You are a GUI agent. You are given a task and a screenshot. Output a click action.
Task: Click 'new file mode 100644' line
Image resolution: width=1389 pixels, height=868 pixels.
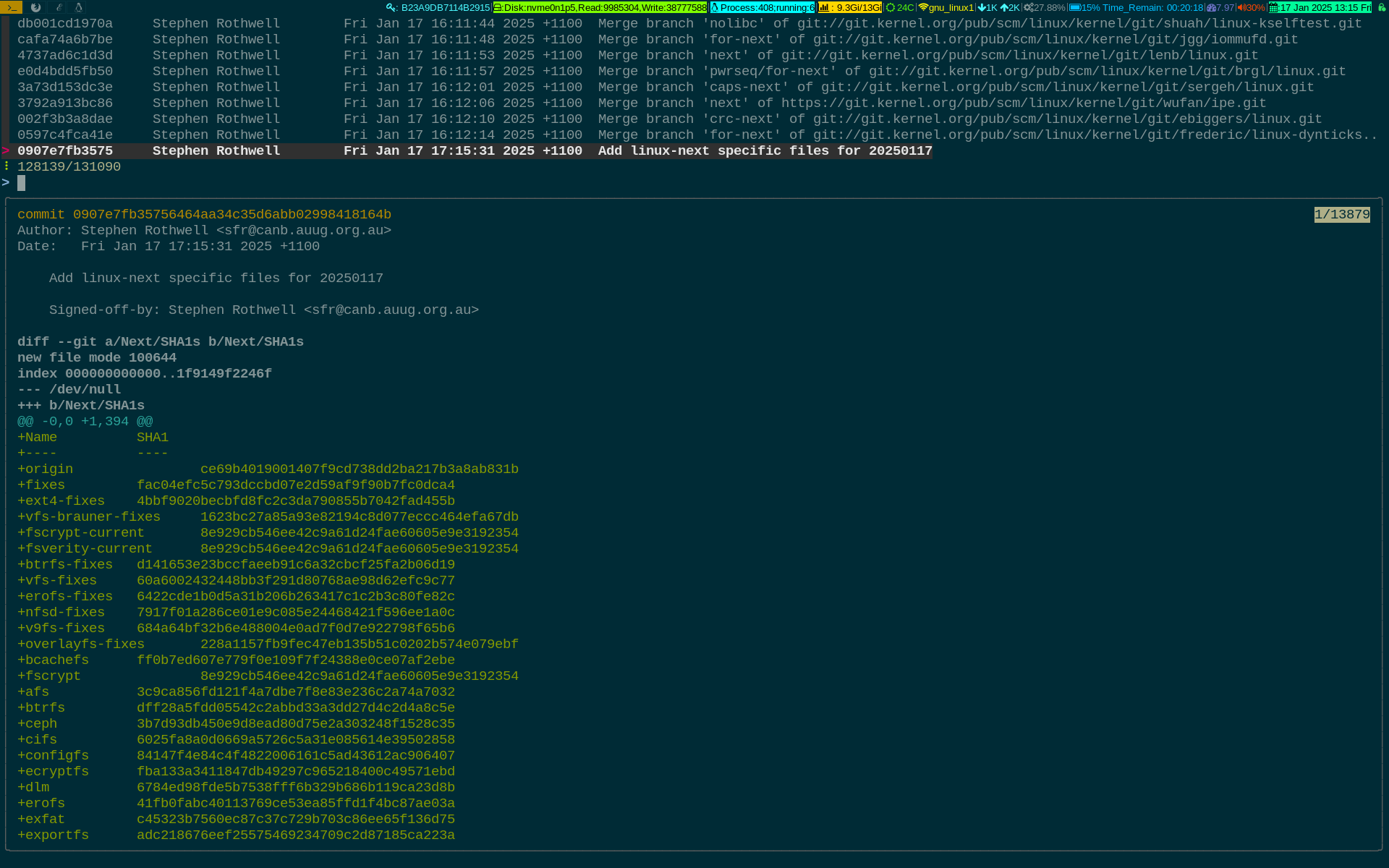click(x=97, y=357)
